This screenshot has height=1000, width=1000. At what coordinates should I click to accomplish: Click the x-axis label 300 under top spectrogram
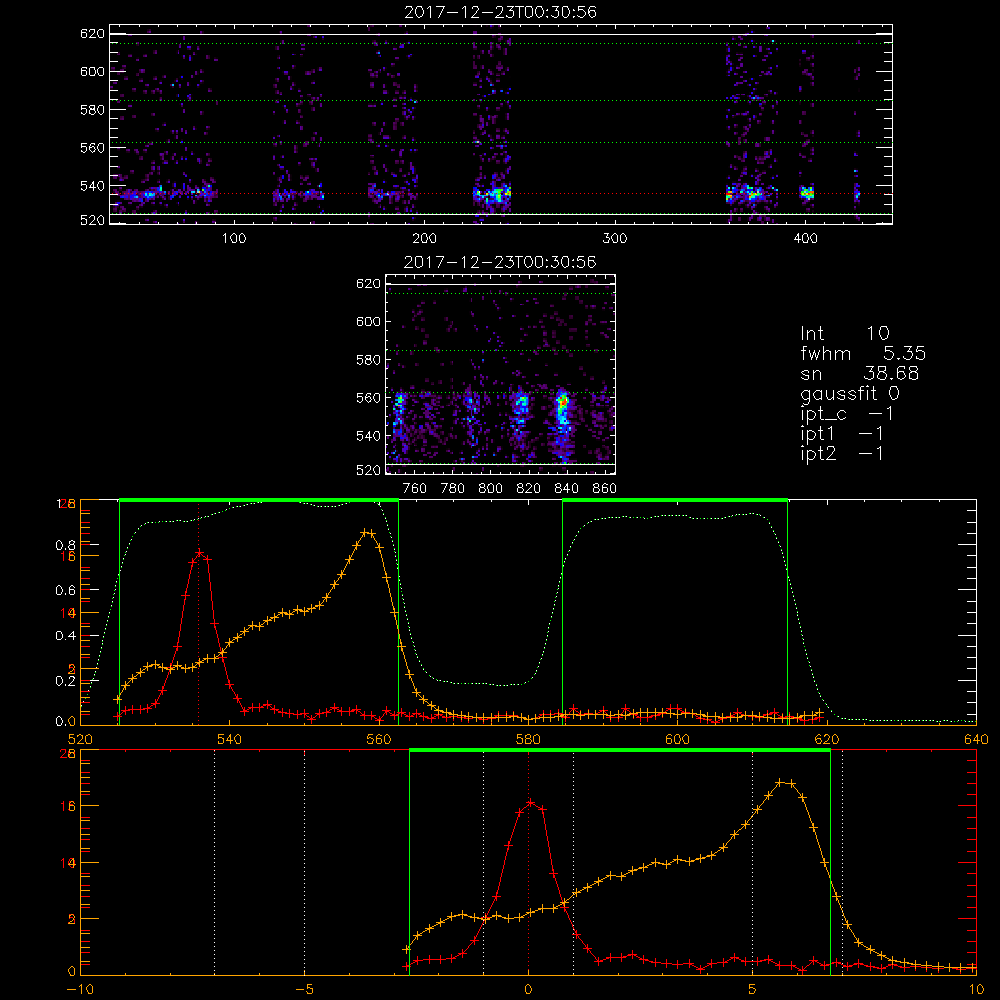[615, 239]
